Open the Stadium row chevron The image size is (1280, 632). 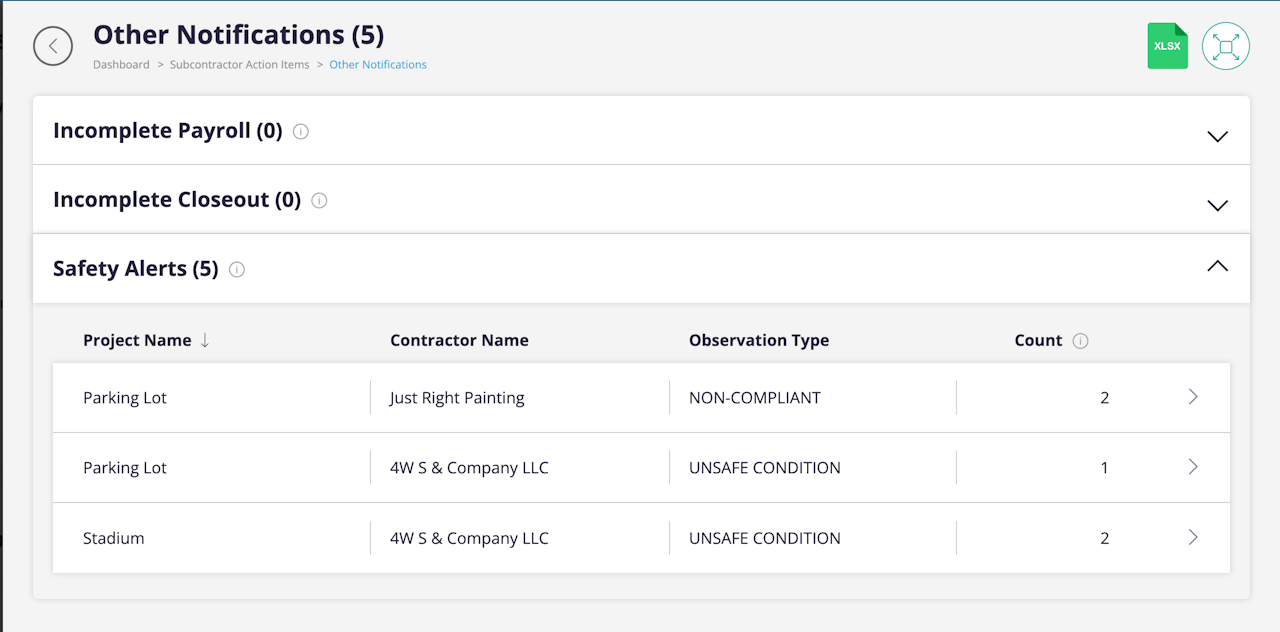click(x=1193, y=537)
